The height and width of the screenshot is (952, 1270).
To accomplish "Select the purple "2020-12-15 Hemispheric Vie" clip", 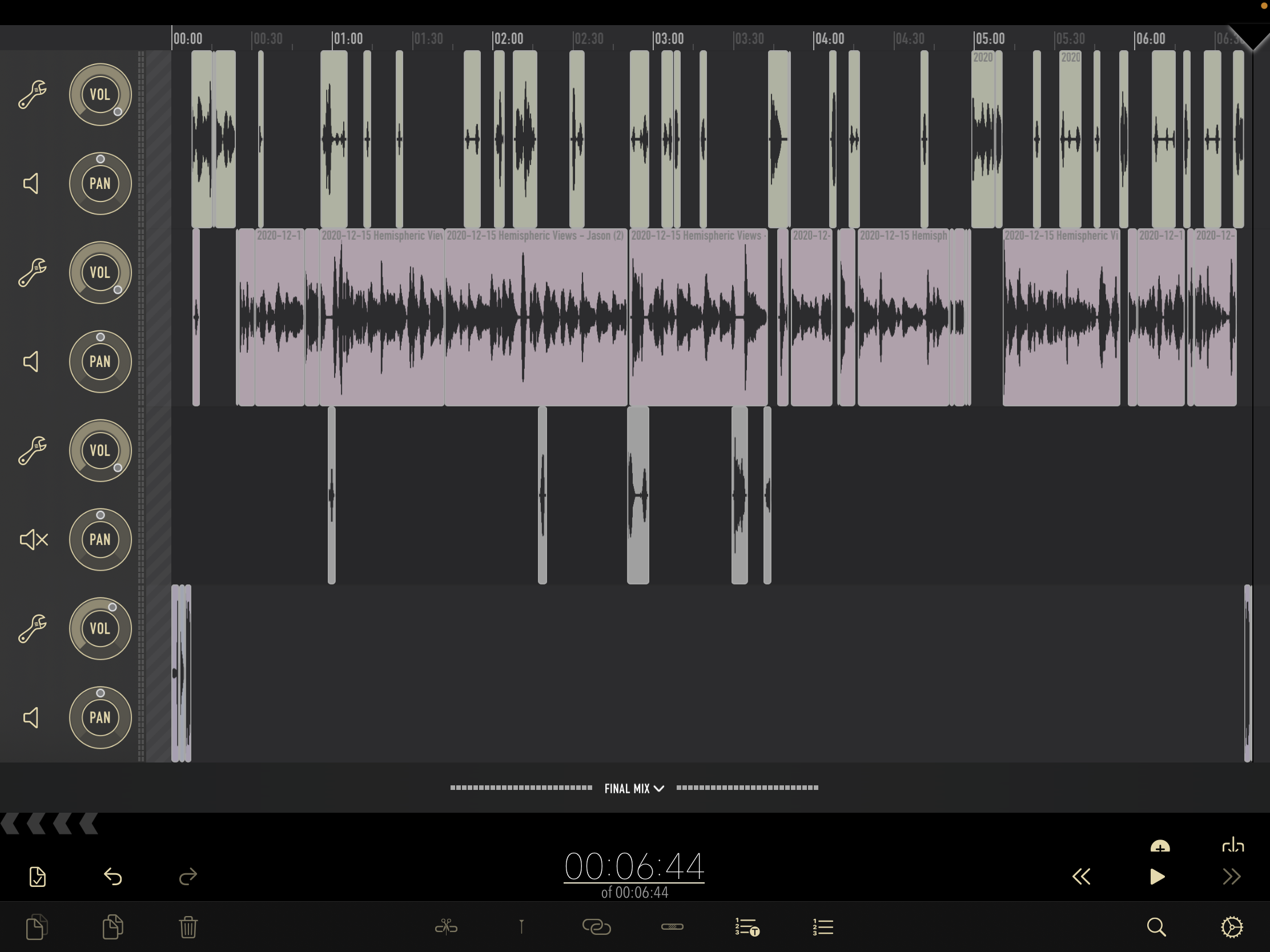I will pyautogui.click(x=382, y=317).
